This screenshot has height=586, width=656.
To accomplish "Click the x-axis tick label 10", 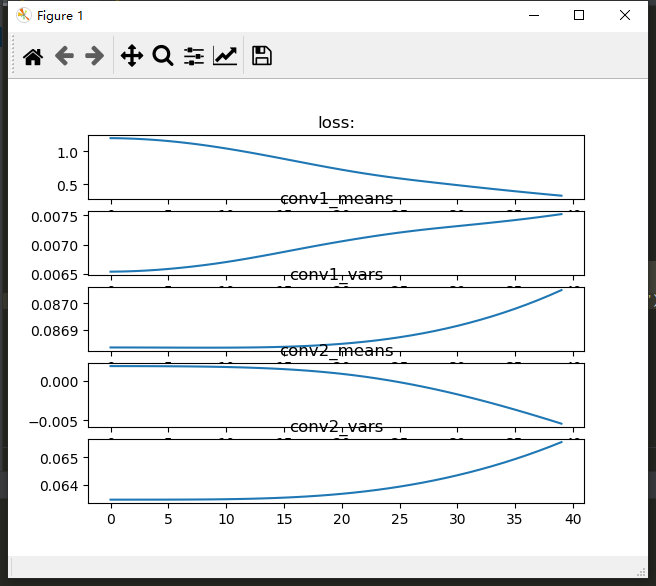I will [x=226, y=519].
